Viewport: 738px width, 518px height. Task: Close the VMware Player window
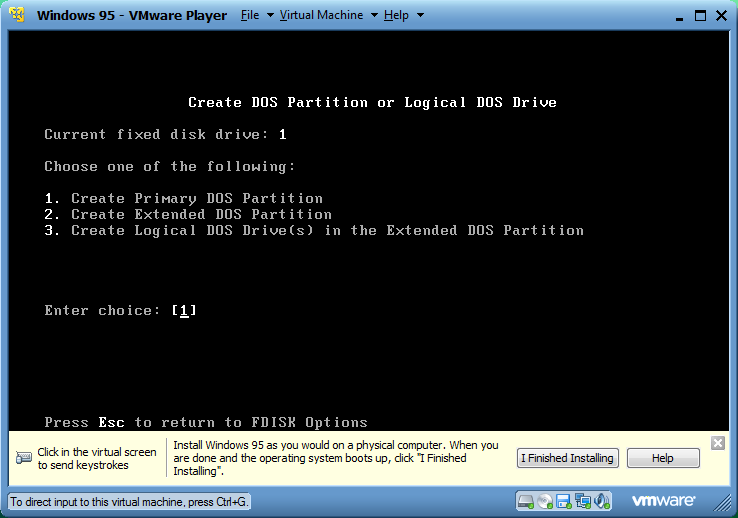pyautogui.click(x=721, y=16)
